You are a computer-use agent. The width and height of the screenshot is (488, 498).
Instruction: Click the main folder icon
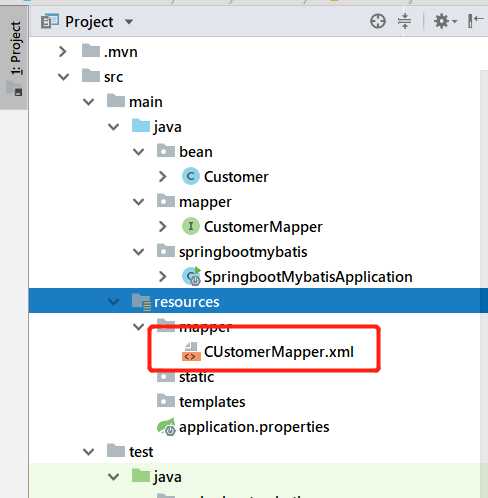pos(116,101)
